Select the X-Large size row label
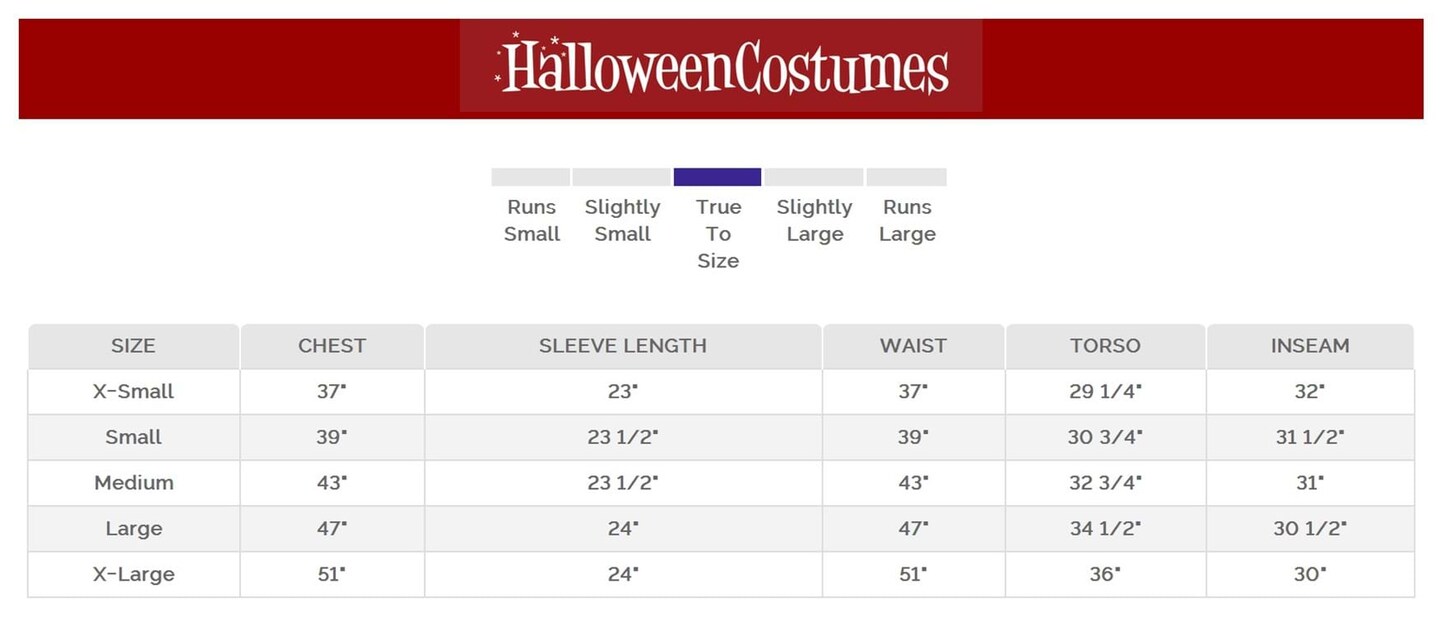 133,574
